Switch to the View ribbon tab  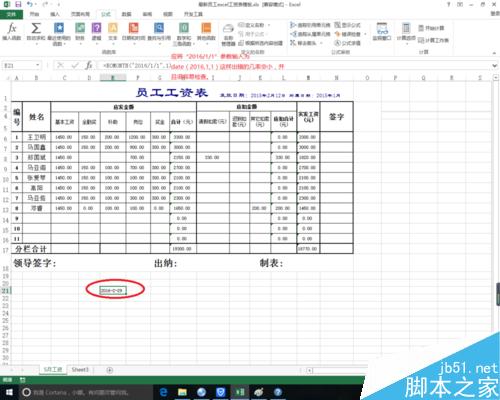(168, 14)
